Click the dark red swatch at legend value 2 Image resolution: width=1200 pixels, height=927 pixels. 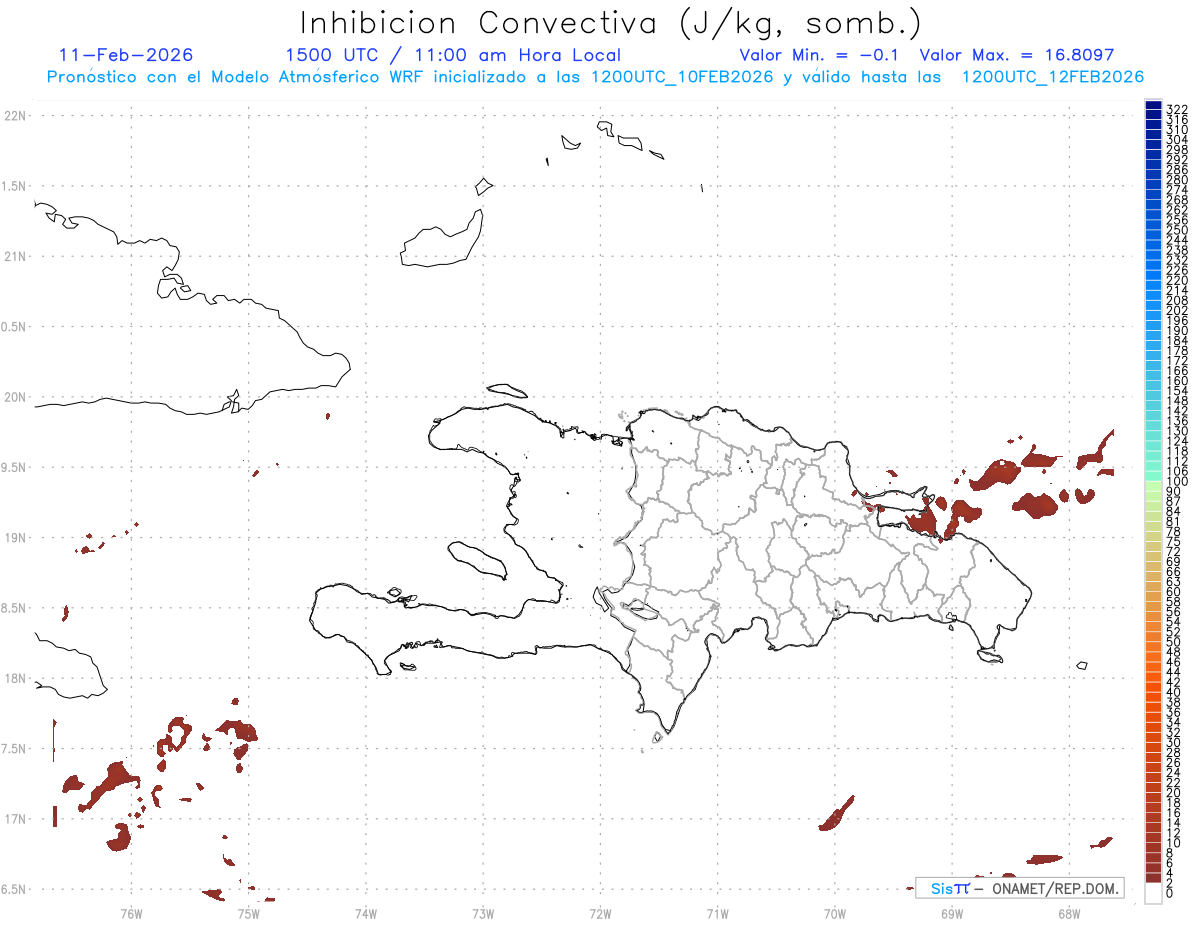(x=1153, y=878)
